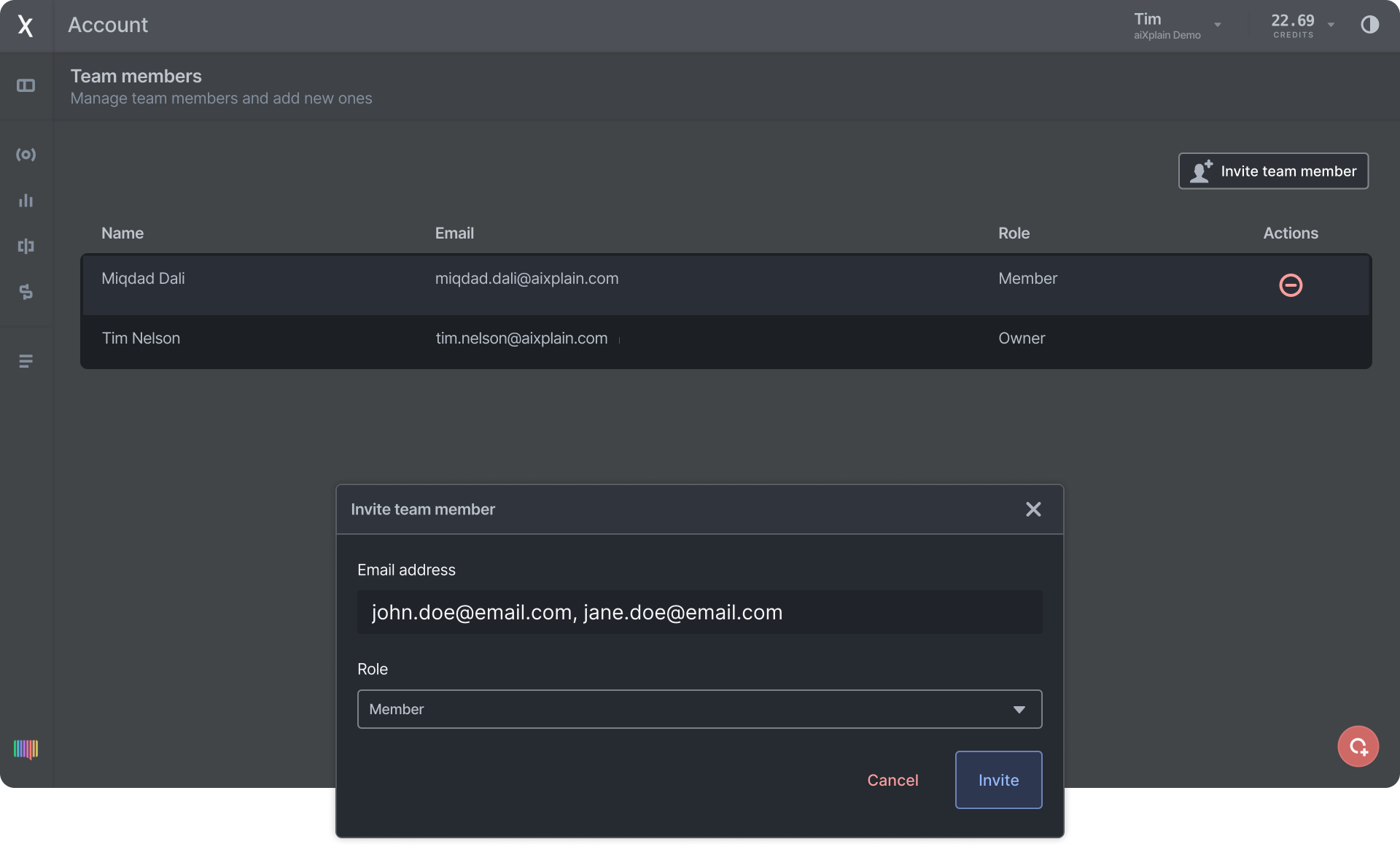
Task: Click the analytics/metrics icon in sidebar
Action: (x=26, y=200)
